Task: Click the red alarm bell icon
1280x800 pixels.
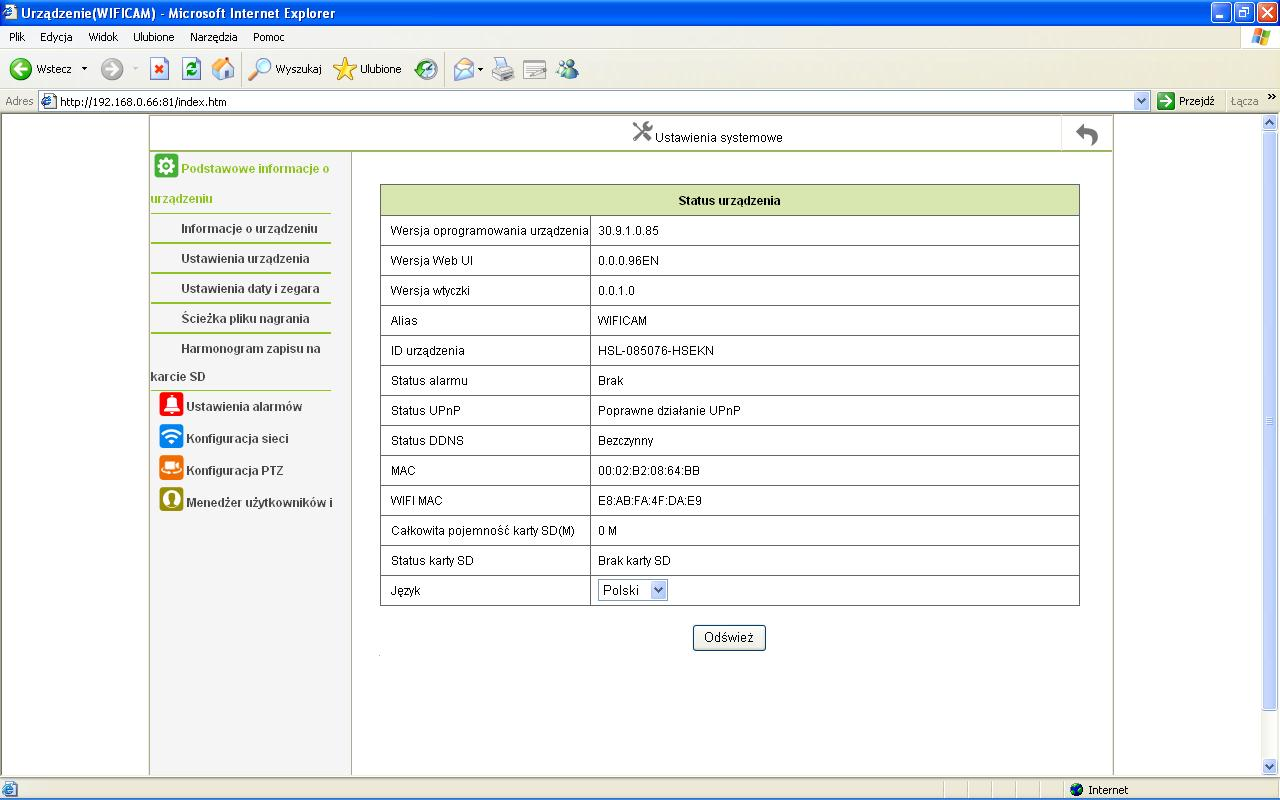Action: 172,405
